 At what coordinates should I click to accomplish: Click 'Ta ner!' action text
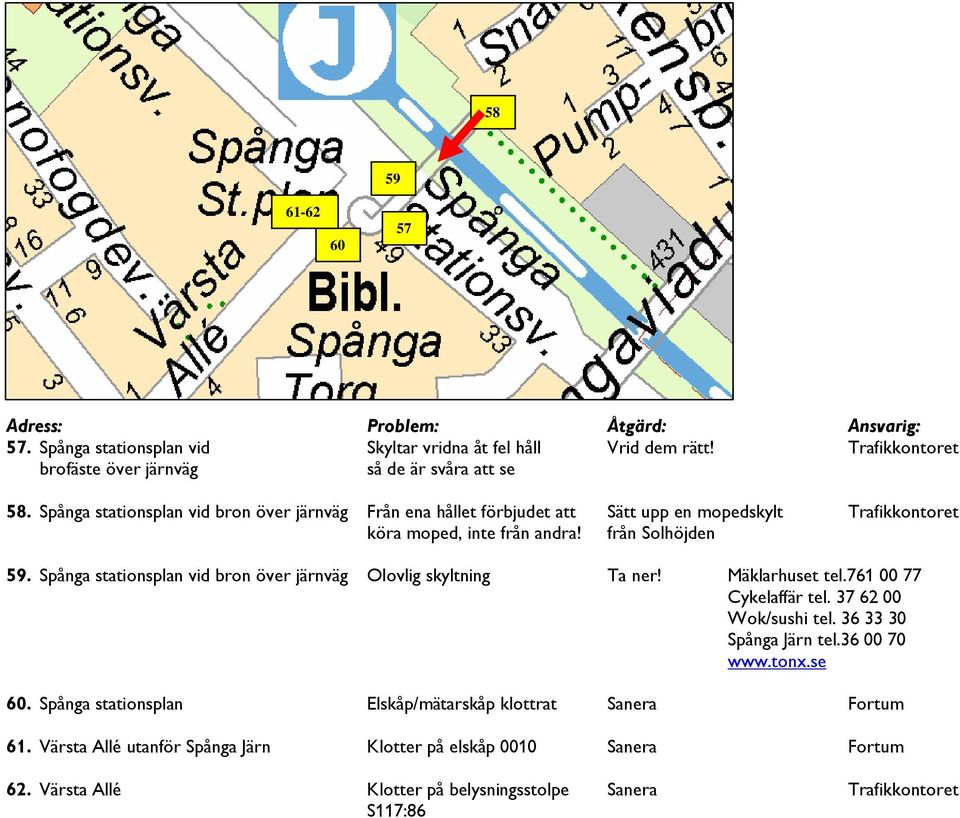[x=634, y=576]
